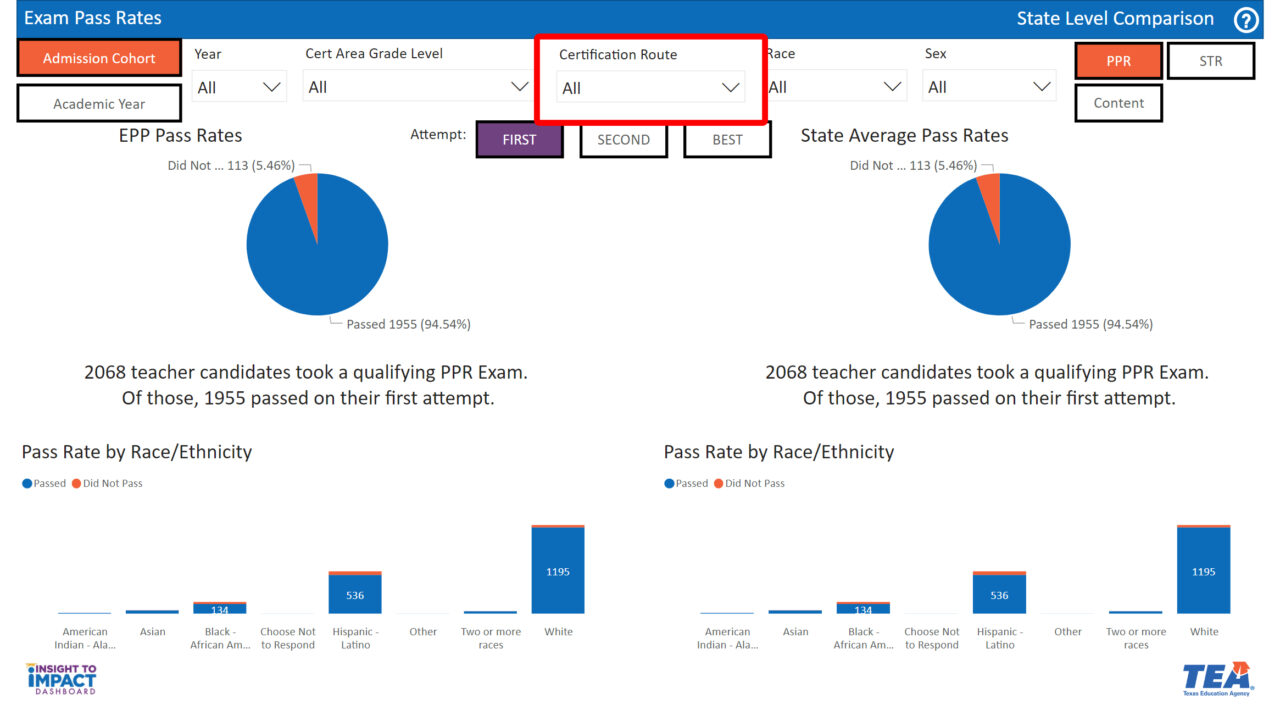Switch to the STR exam tab
1280x710 pixels.
1210,61
